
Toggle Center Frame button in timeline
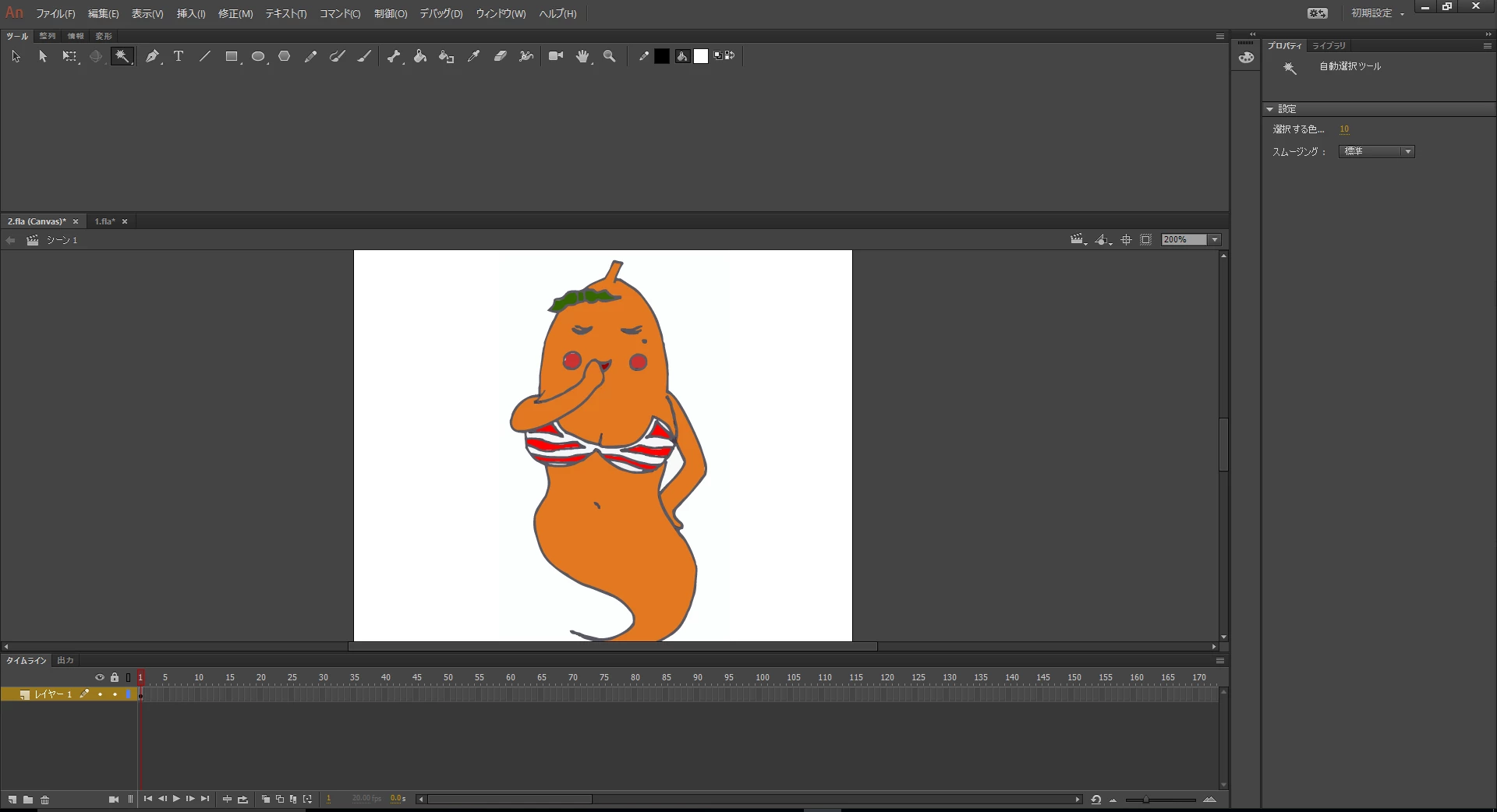pyautogui.click(x=227, y=800)
